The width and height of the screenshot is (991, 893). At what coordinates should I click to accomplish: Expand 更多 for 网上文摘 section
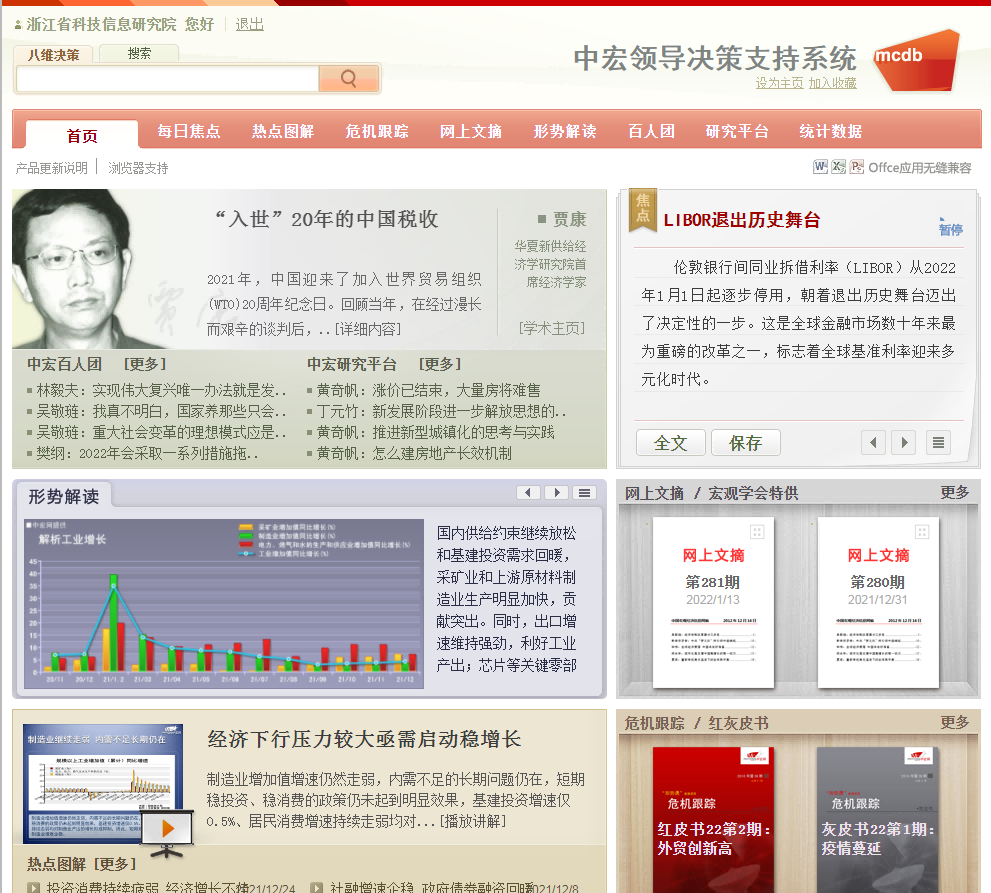click(x=954, y=492)
